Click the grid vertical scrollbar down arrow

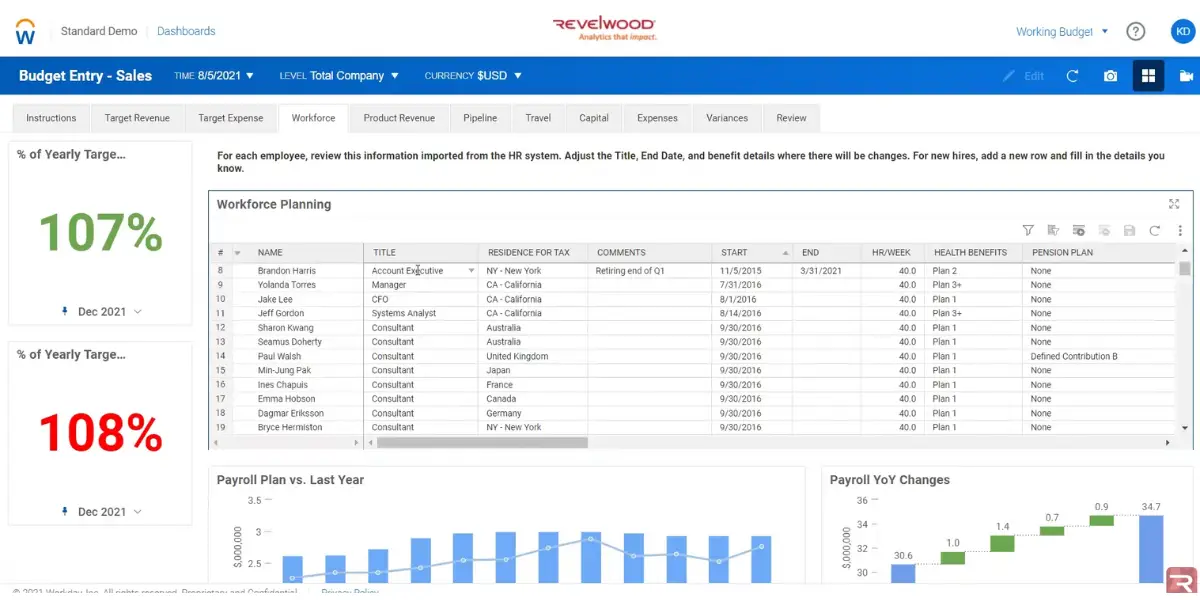click(x=1185, y=428)
